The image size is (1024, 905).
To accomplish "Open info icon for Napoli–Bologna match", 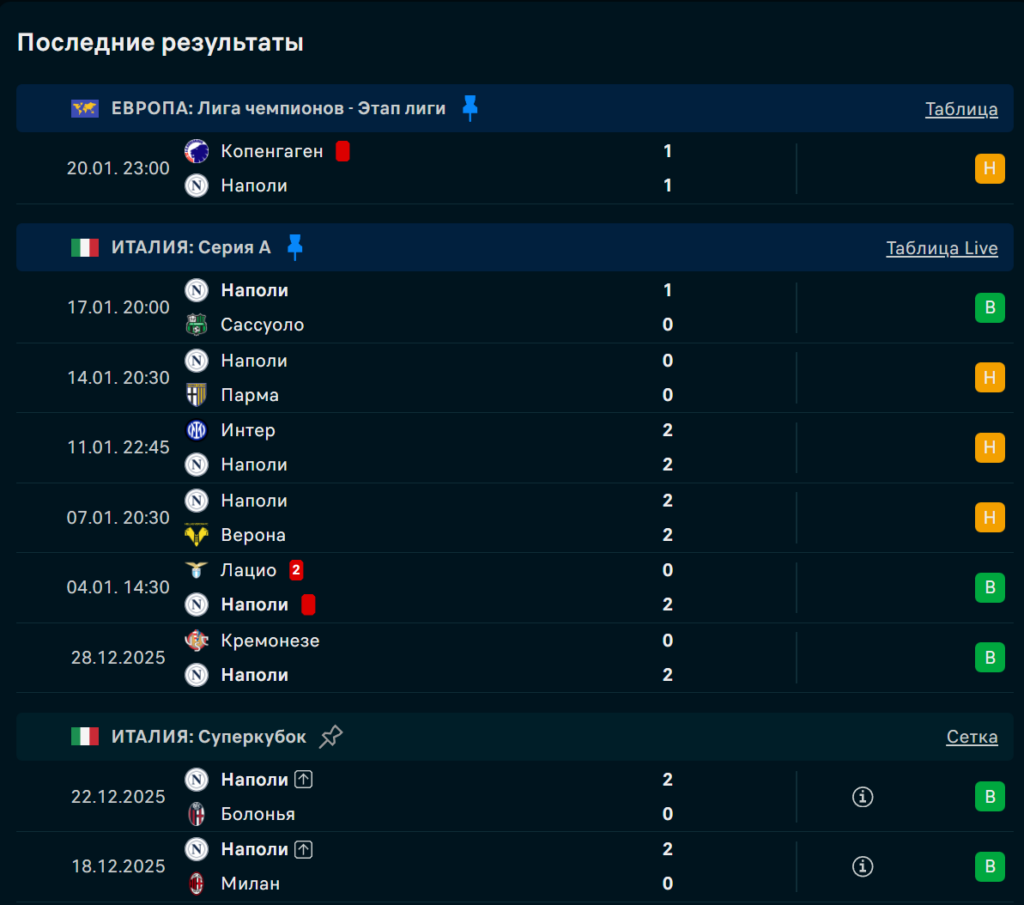I will (862, 797).
